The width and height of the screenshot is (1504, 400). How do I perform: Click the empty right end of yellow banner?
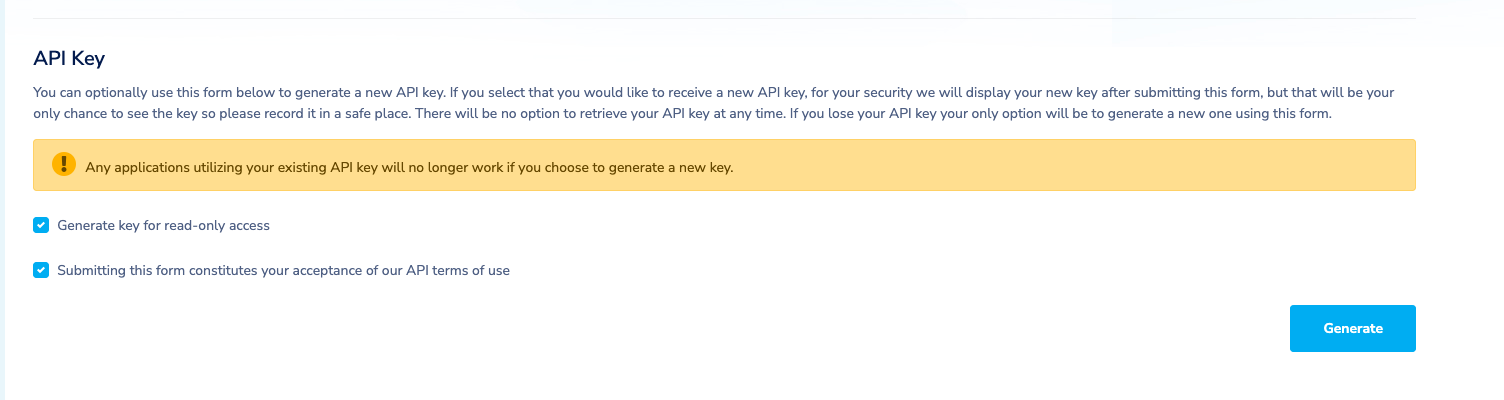1200,165
